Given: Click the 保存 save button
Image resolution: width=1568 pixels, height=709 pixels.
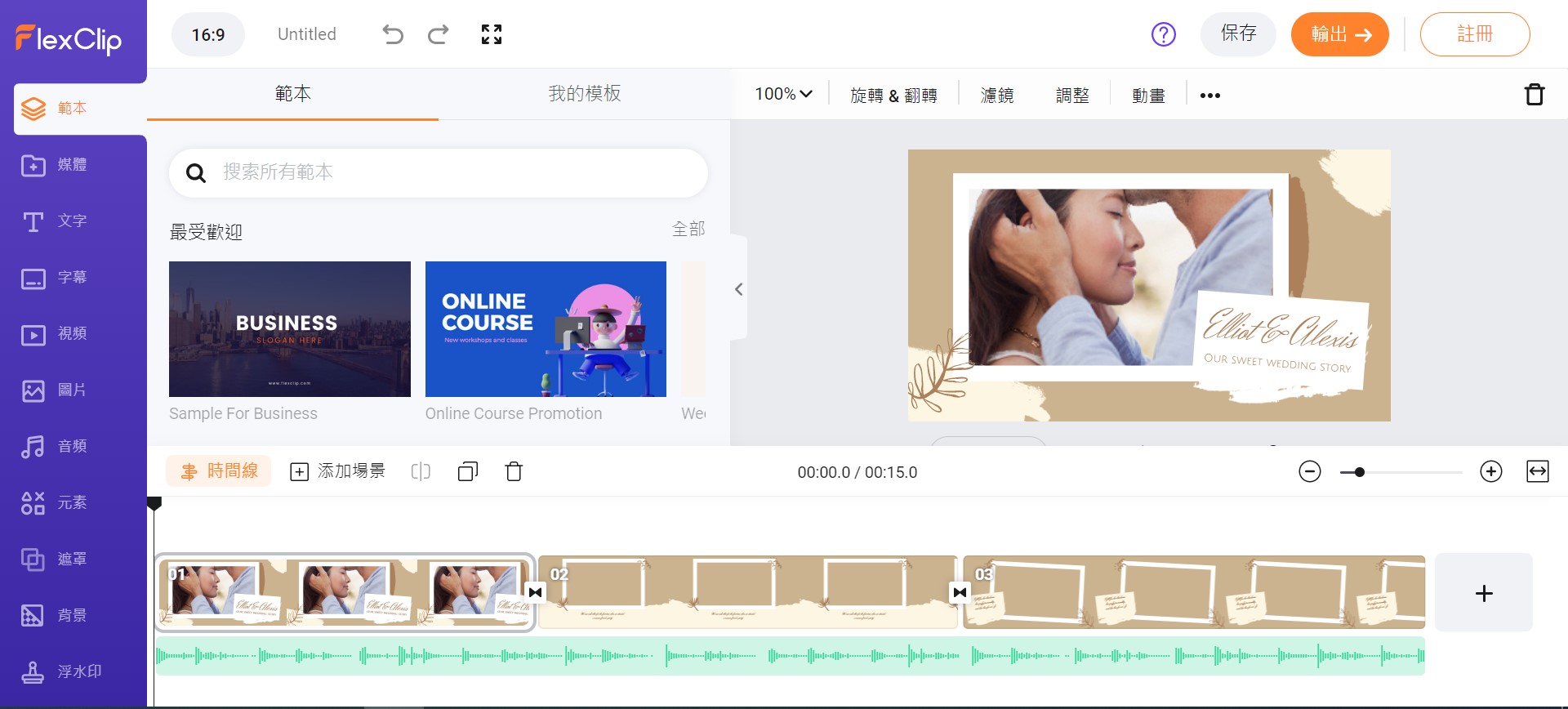Looking at the screenshot, I should pyautogui.click(x=1238, y=34).
